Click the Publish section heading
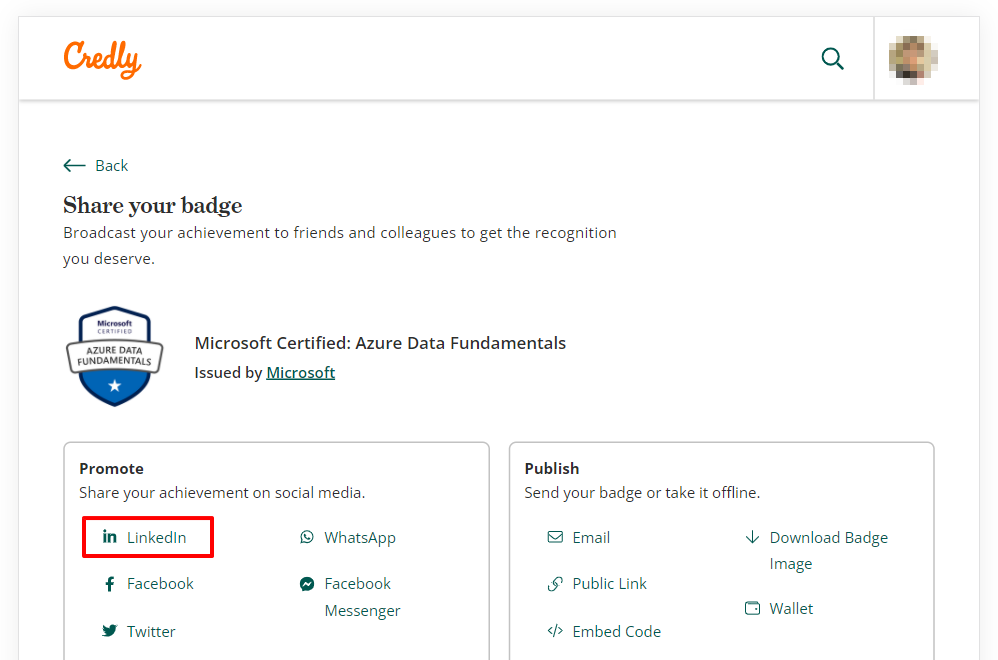The height and width of the screenshot is (660, 998). (552, 468)
